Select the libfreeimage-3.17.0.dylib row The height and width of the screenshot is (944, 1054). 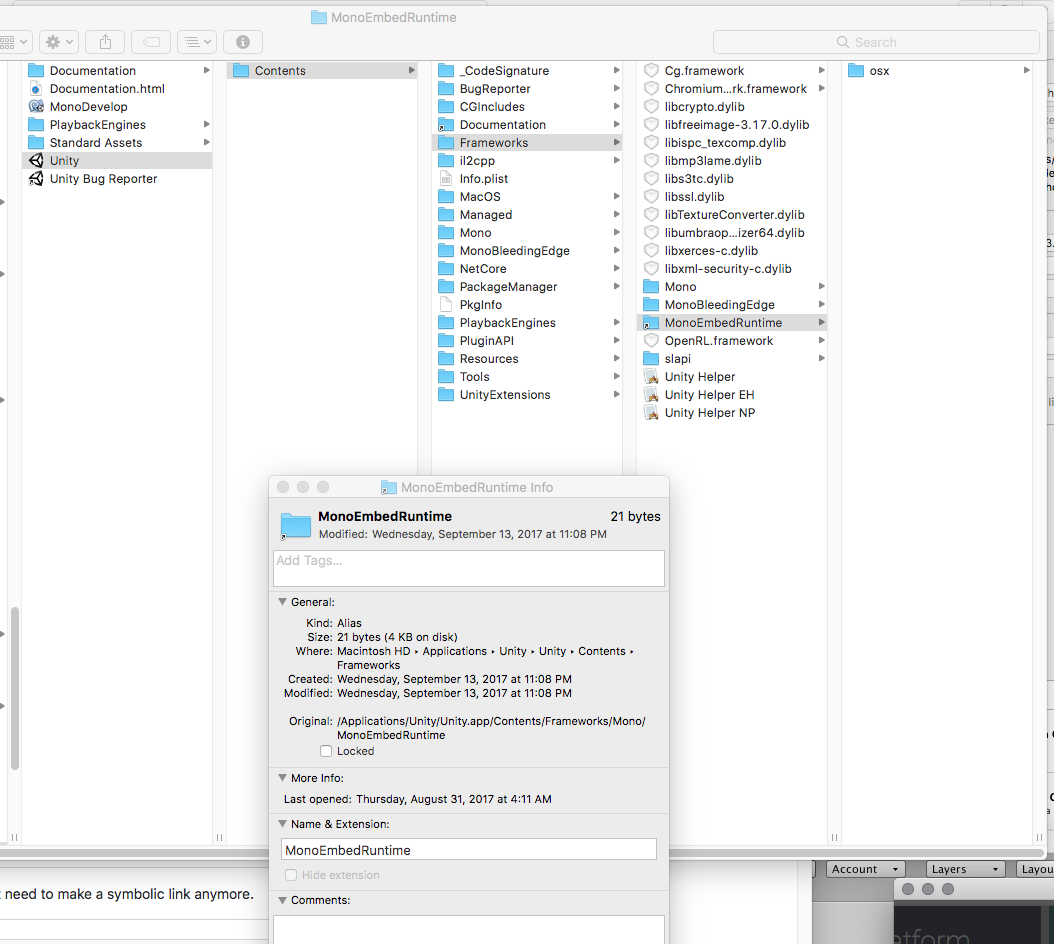coord(731,125)
